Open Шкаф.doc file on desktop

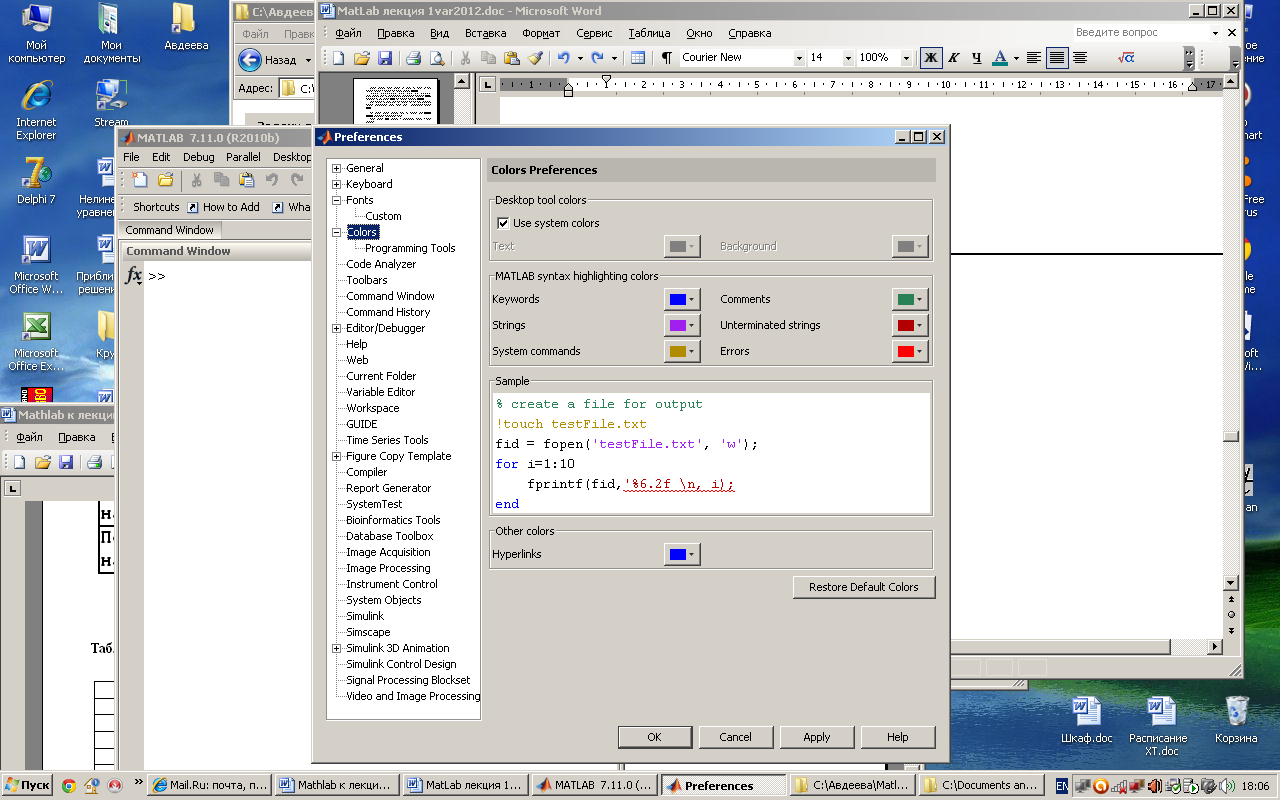pyautogui.click(x=1087, y=720)
